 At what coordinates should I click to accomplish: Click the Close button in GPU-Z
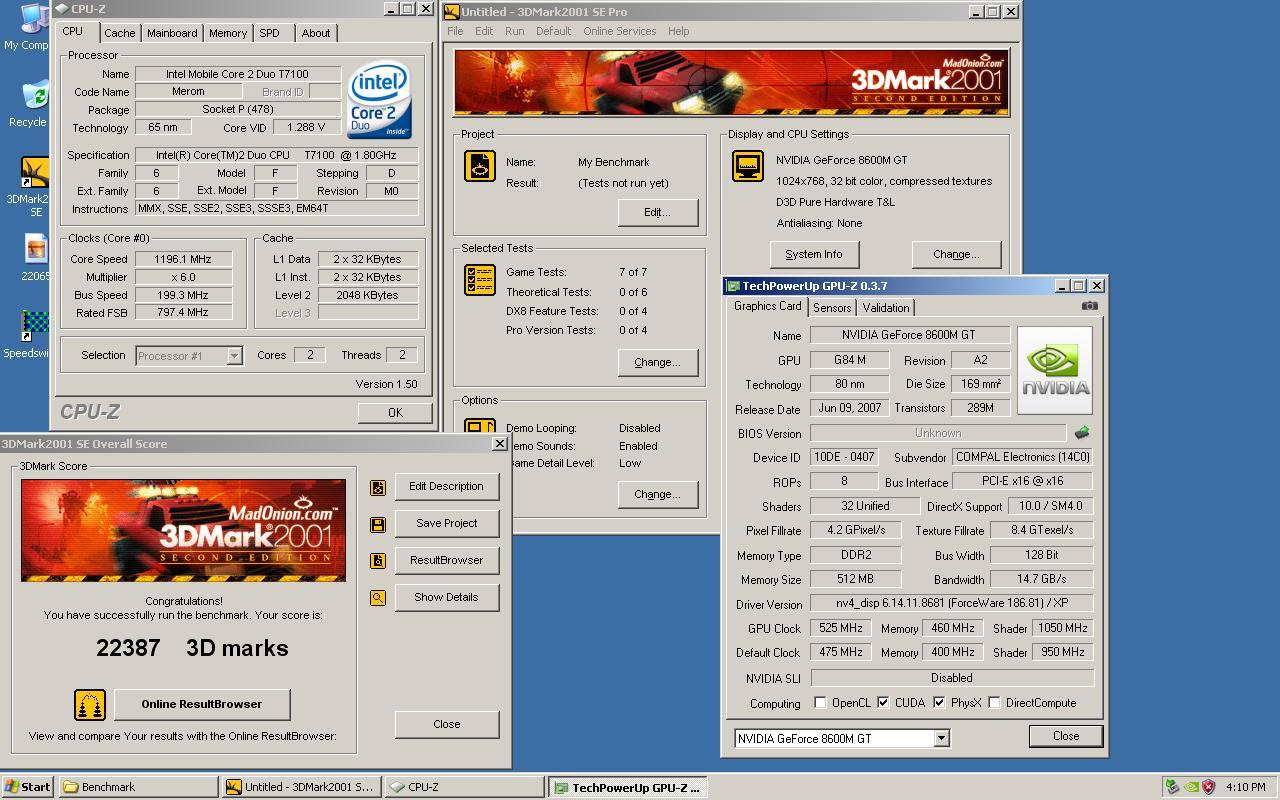pos(1066,736)
